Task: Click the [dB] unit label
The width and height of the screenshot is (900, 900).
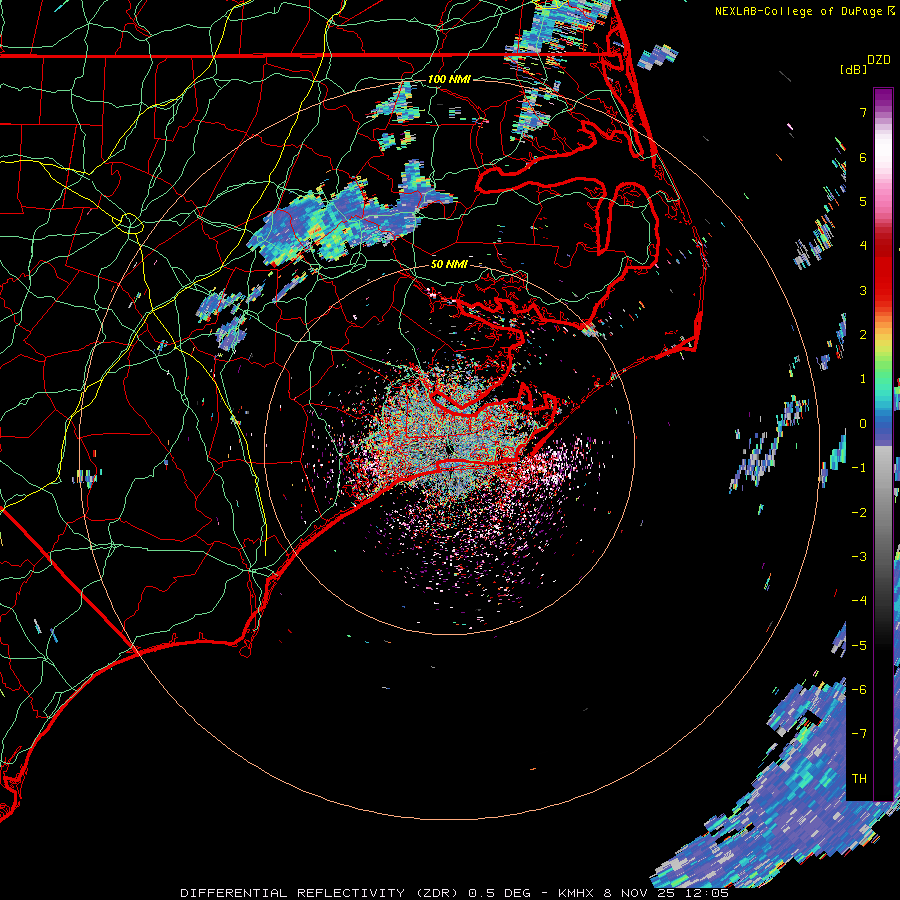Action: pyautogui.click(x=854, y=69)
